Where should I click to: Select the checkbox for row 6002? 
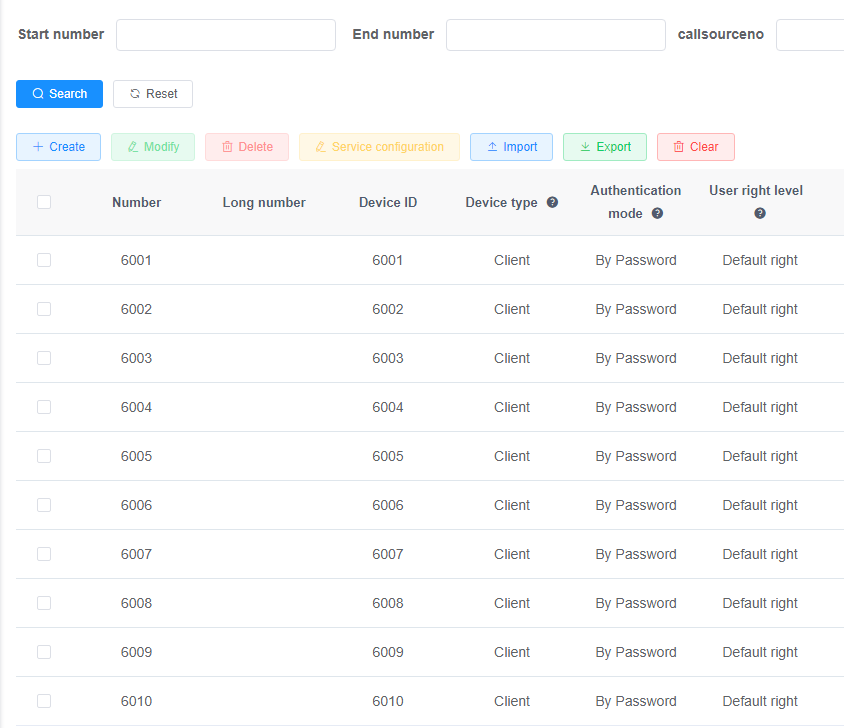pos(44,309)
